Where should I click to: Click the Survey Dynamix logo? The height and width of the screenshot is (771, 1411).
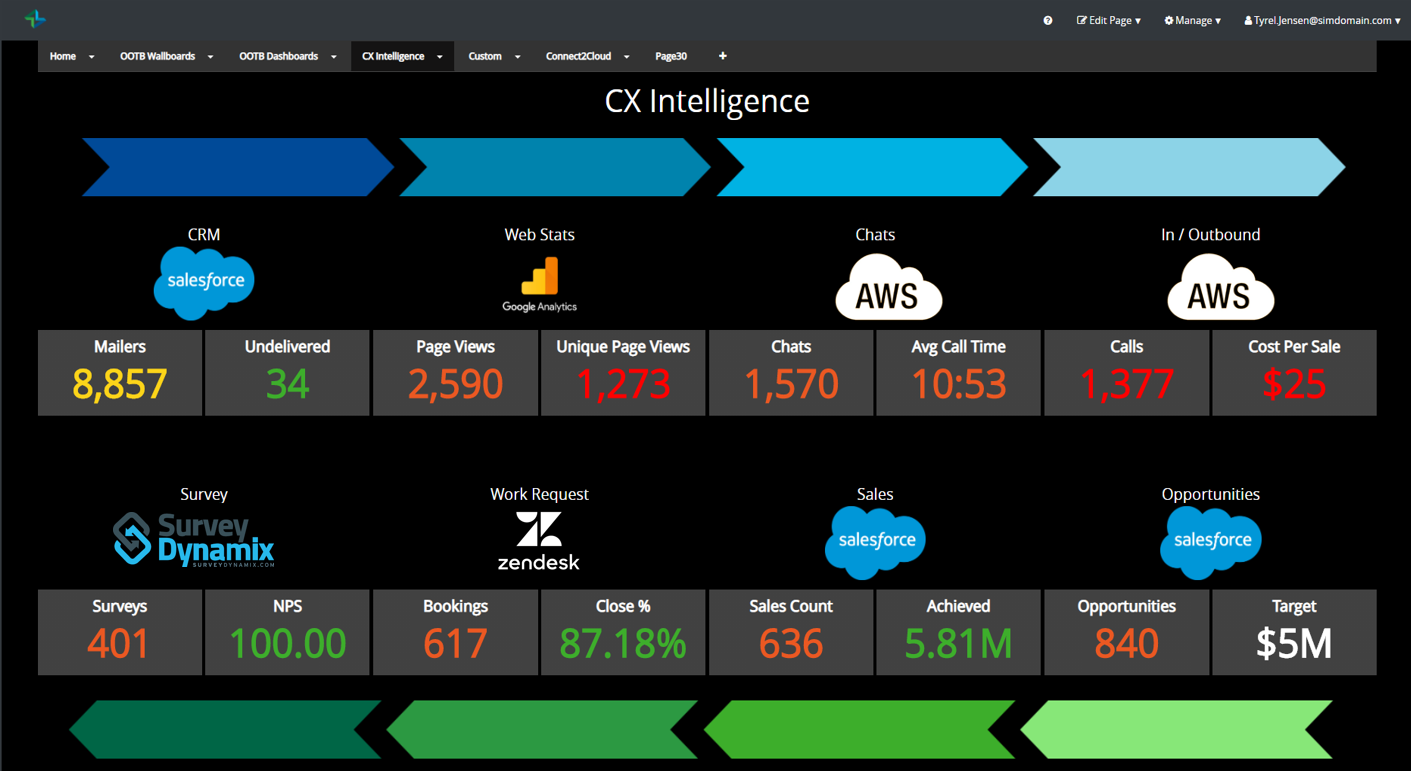pyautogui.click(x=192, y=540)
